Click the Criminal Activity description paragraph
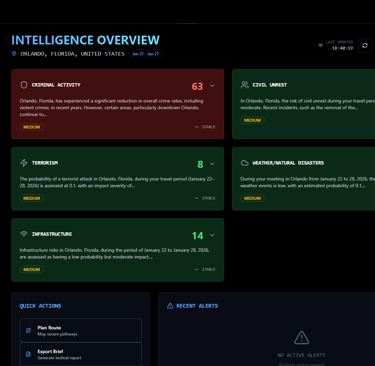This screenshot has height=366, width=375. click(x=111, y=107)
